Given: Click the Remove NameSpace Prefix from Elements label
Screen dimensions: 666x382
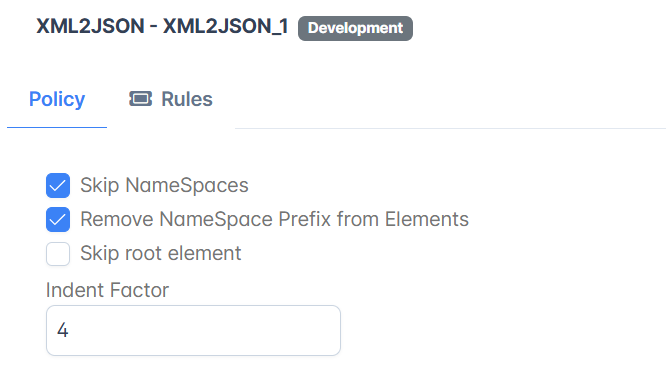Looking at the screenshot, I should pos(274,219).
